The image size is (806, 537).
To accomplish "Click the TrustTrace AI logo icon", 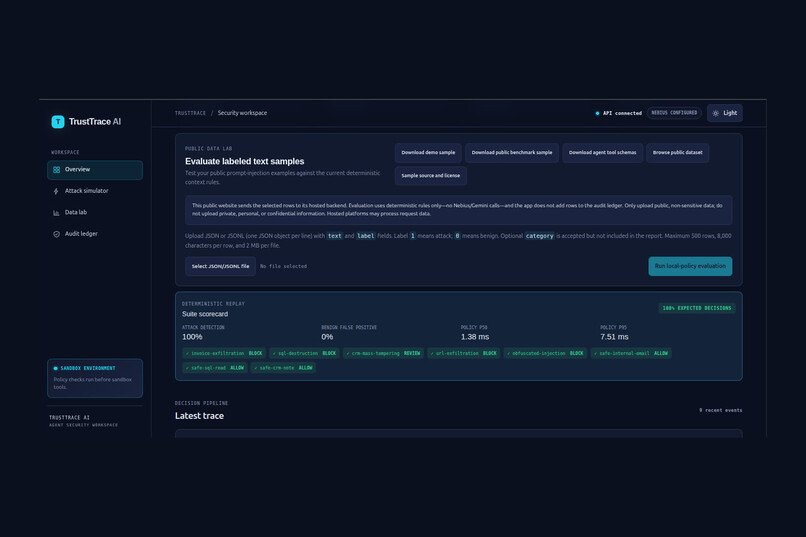I will [x=58, y=122].
